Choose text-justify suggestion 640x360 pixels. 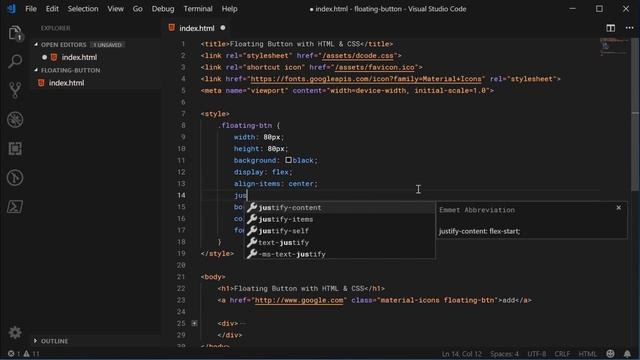340,242
